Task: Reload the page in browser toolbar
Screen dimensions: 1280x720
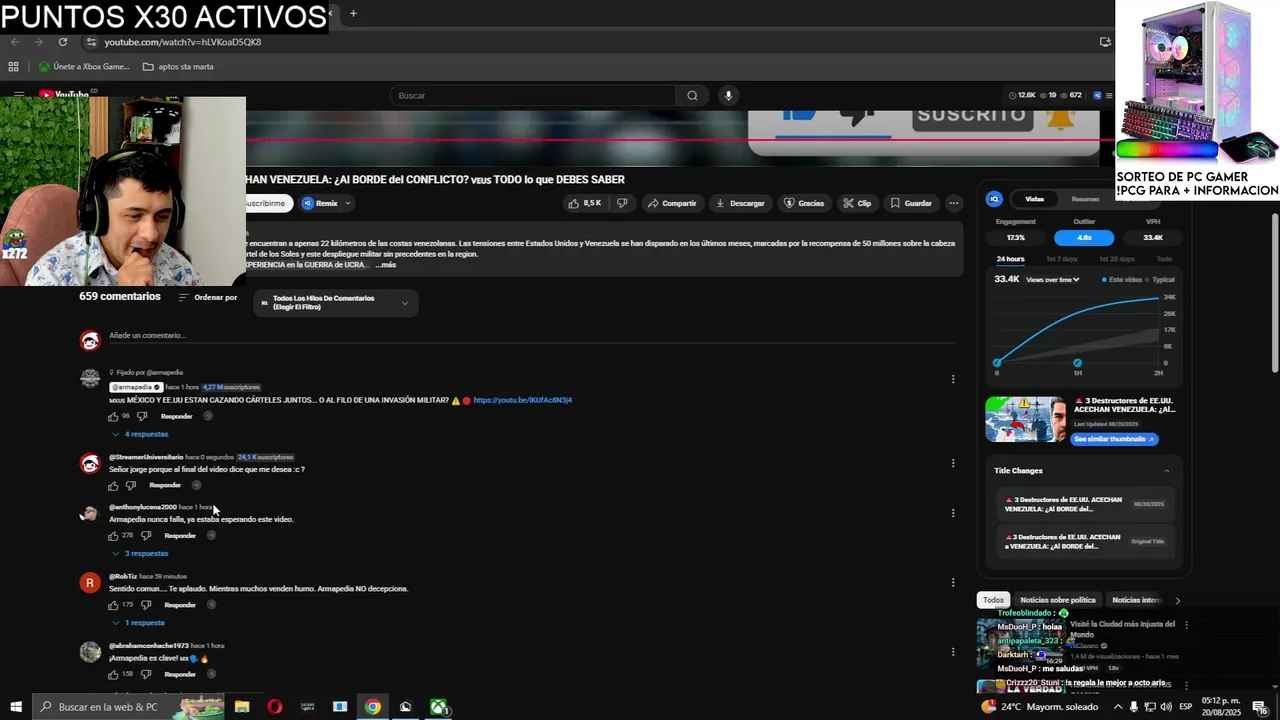Action: tap(63, 42)
